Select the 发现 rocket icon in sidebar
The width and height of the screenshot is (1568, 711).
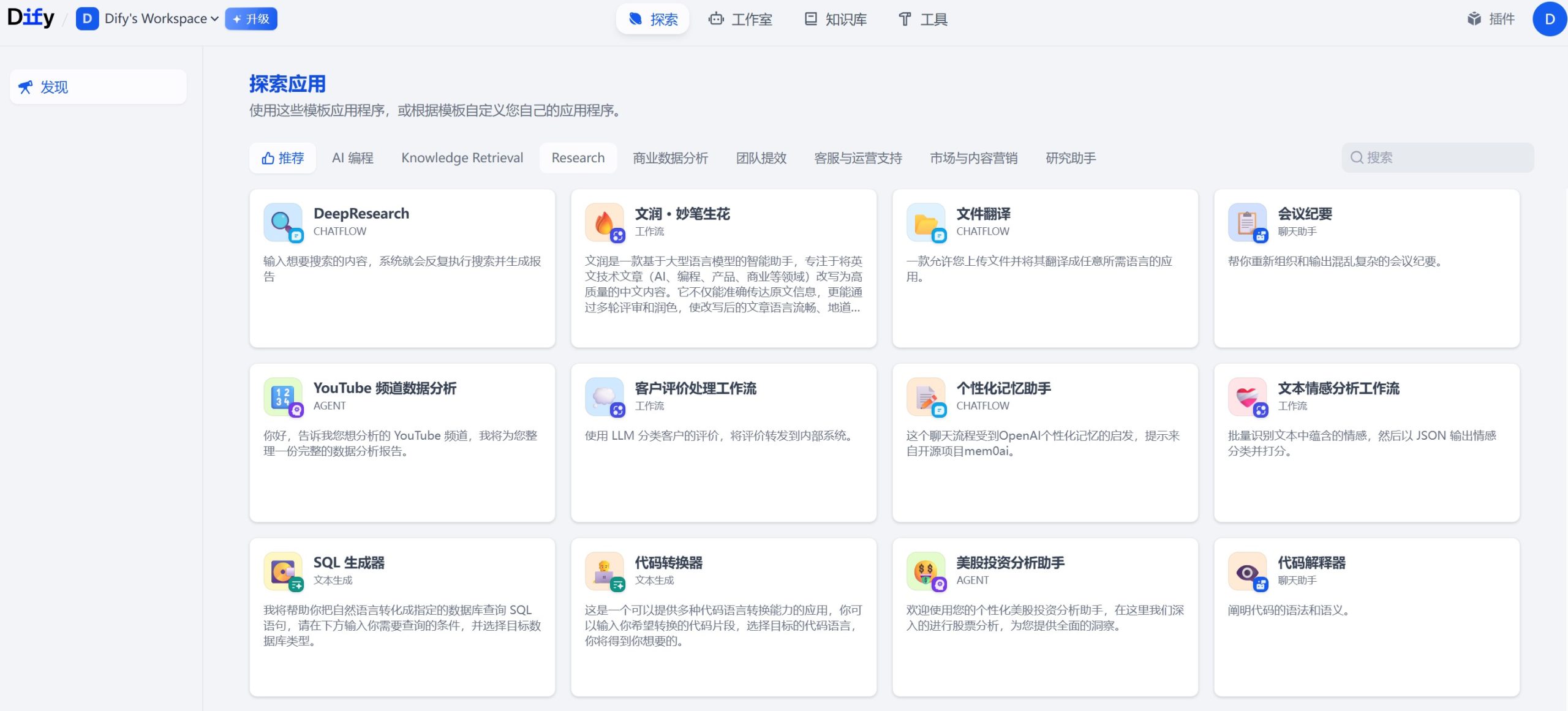pos(24,86)
